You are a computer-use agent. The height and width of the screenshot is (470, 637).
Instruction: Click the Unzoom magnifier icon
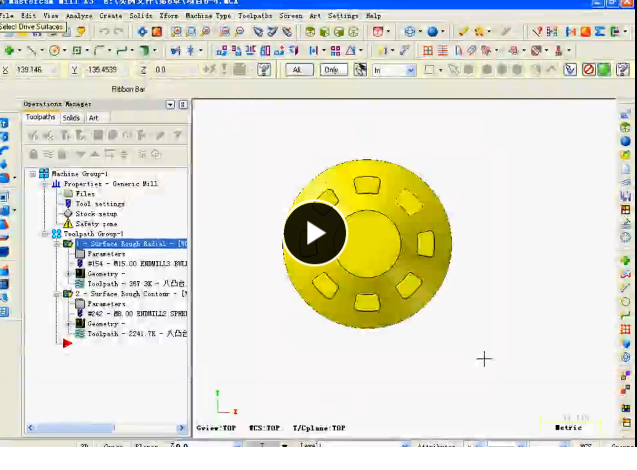coord(240,31)
